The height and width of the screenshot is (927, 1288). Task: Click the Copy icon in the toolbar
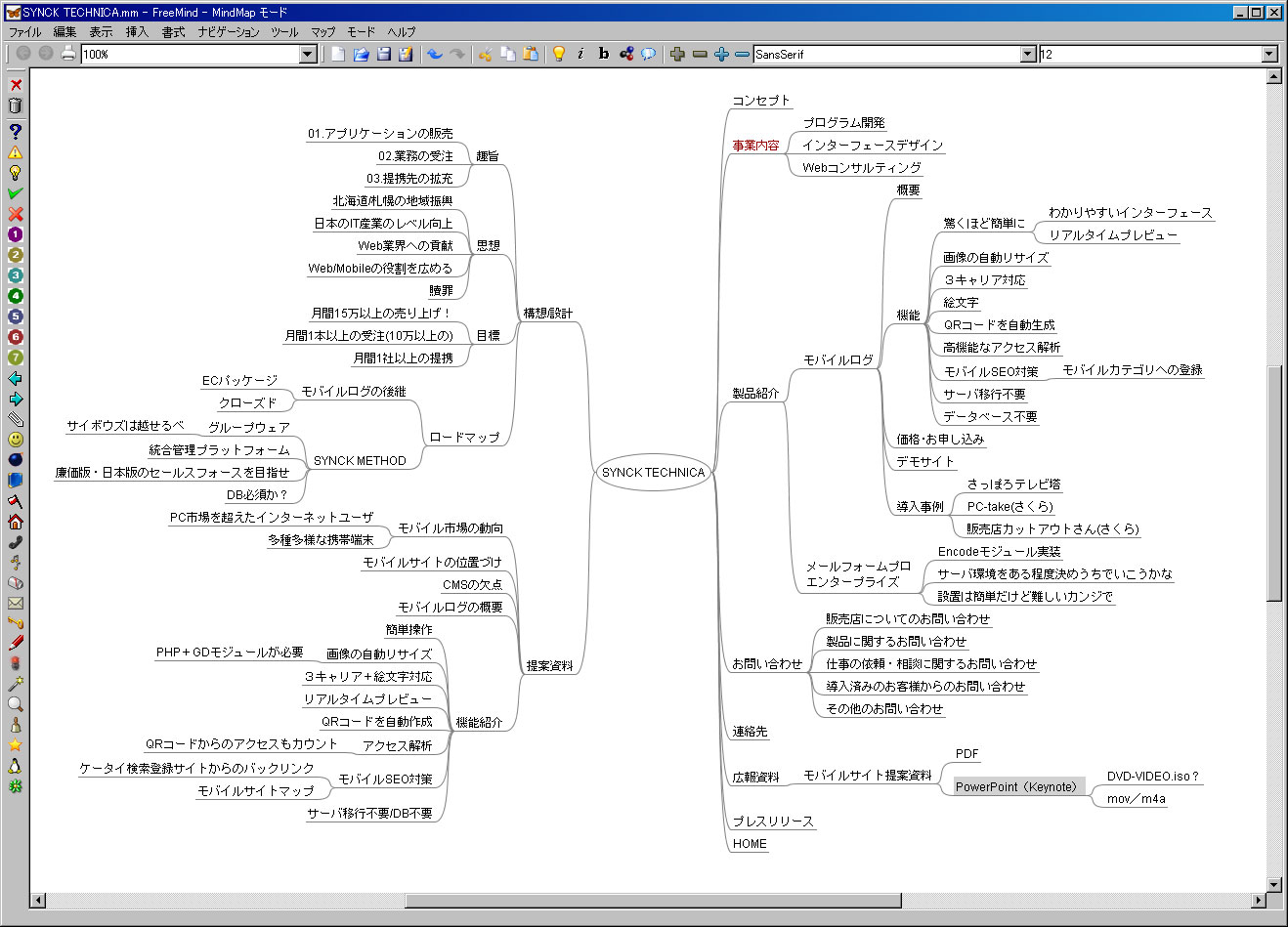[507, 54]
